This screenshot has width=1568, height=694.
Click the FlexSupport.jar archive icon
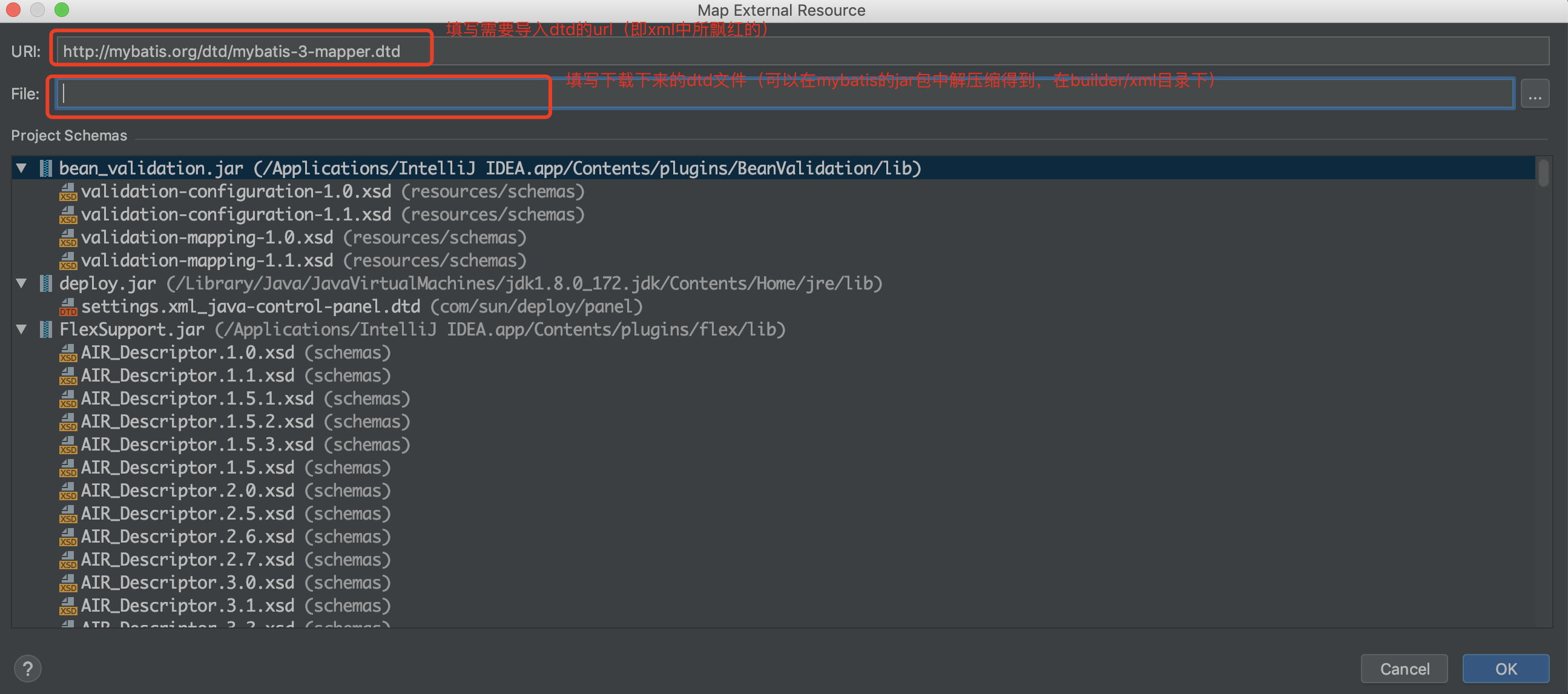[x=45, y=329]
